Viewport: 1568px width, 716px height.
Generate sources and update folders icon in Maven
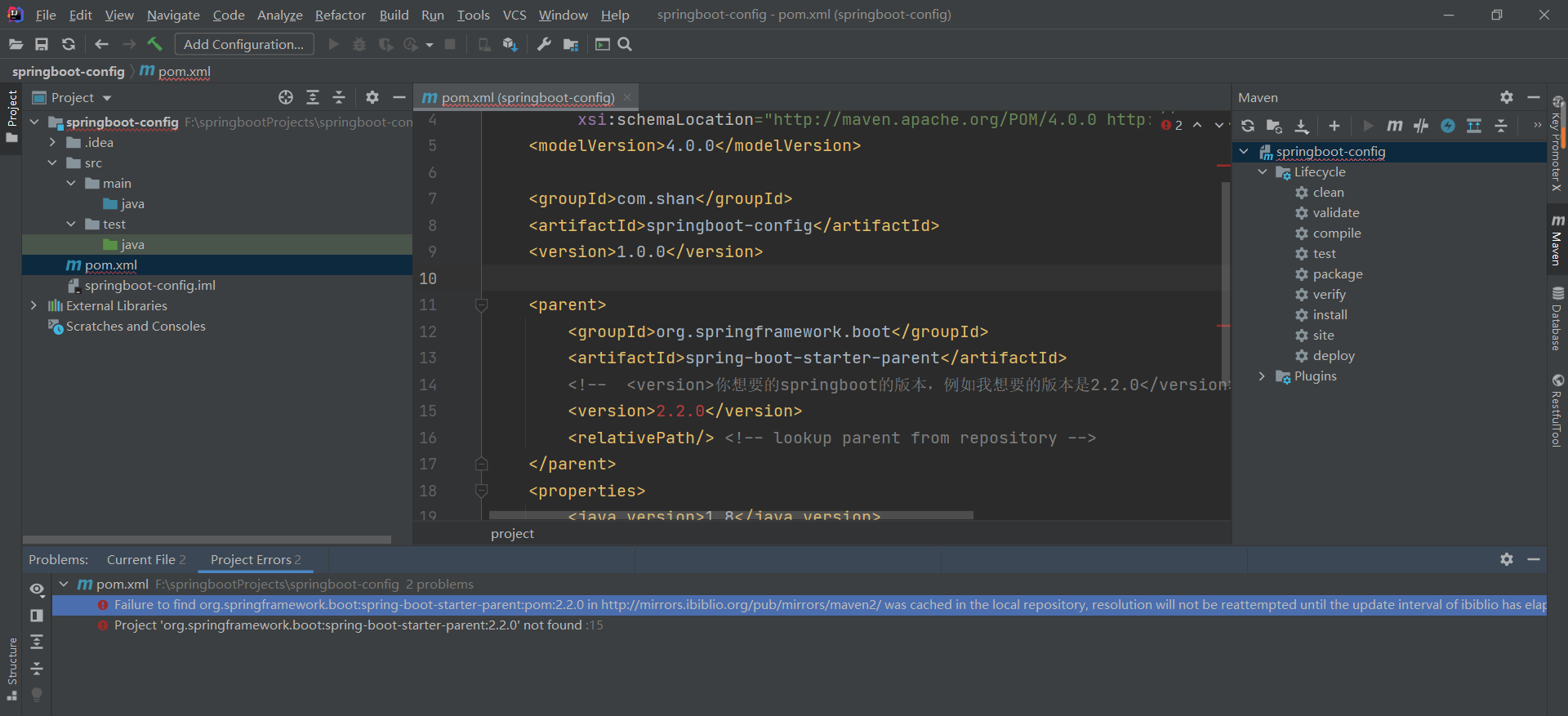(1274, 126)
